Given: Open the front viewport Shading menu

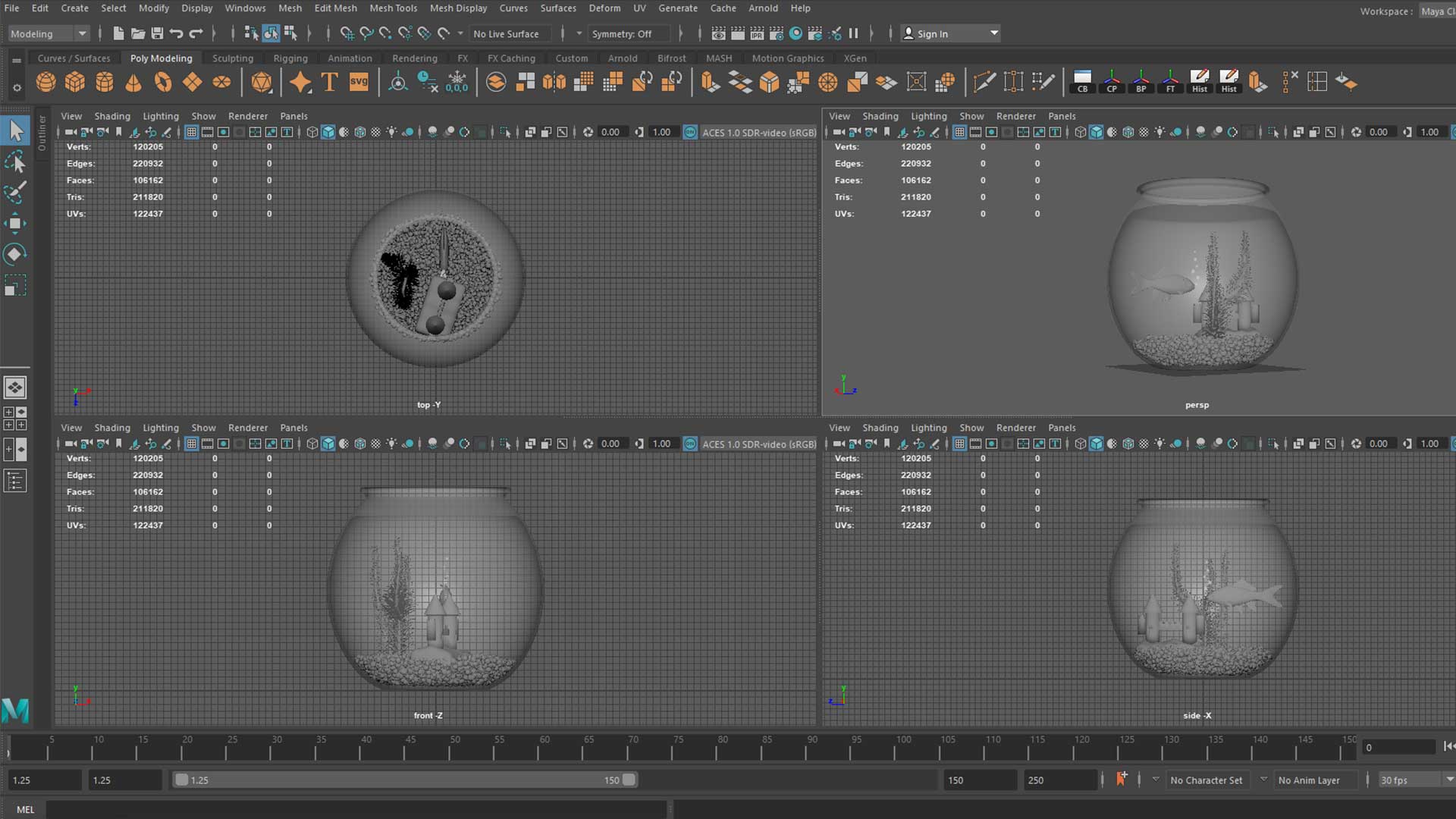Looking at the screenshot, I should point(111,428).
